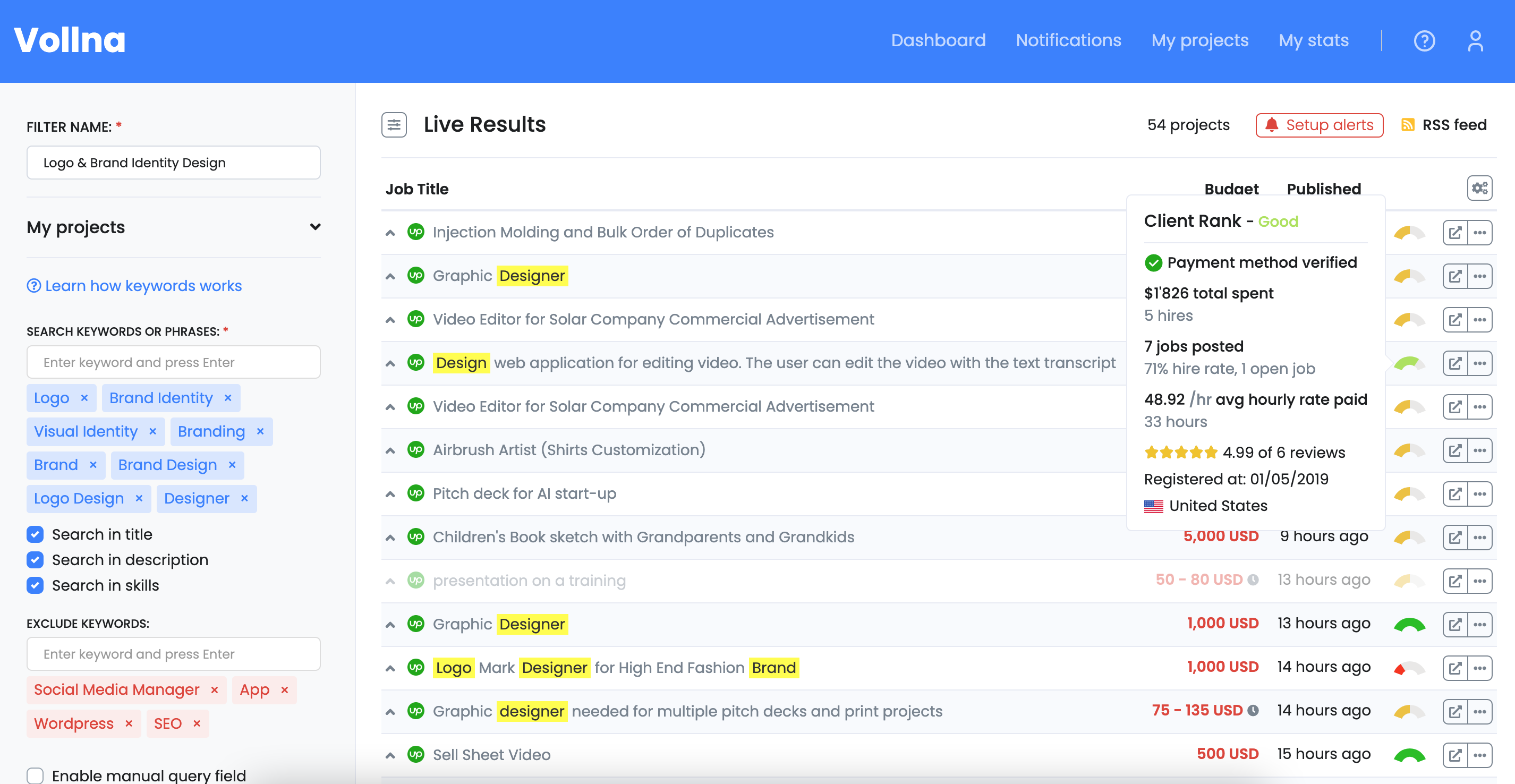Go to Dashboard in top navigation
This screenshot has height=784, width=1515.
click(938, 40)
